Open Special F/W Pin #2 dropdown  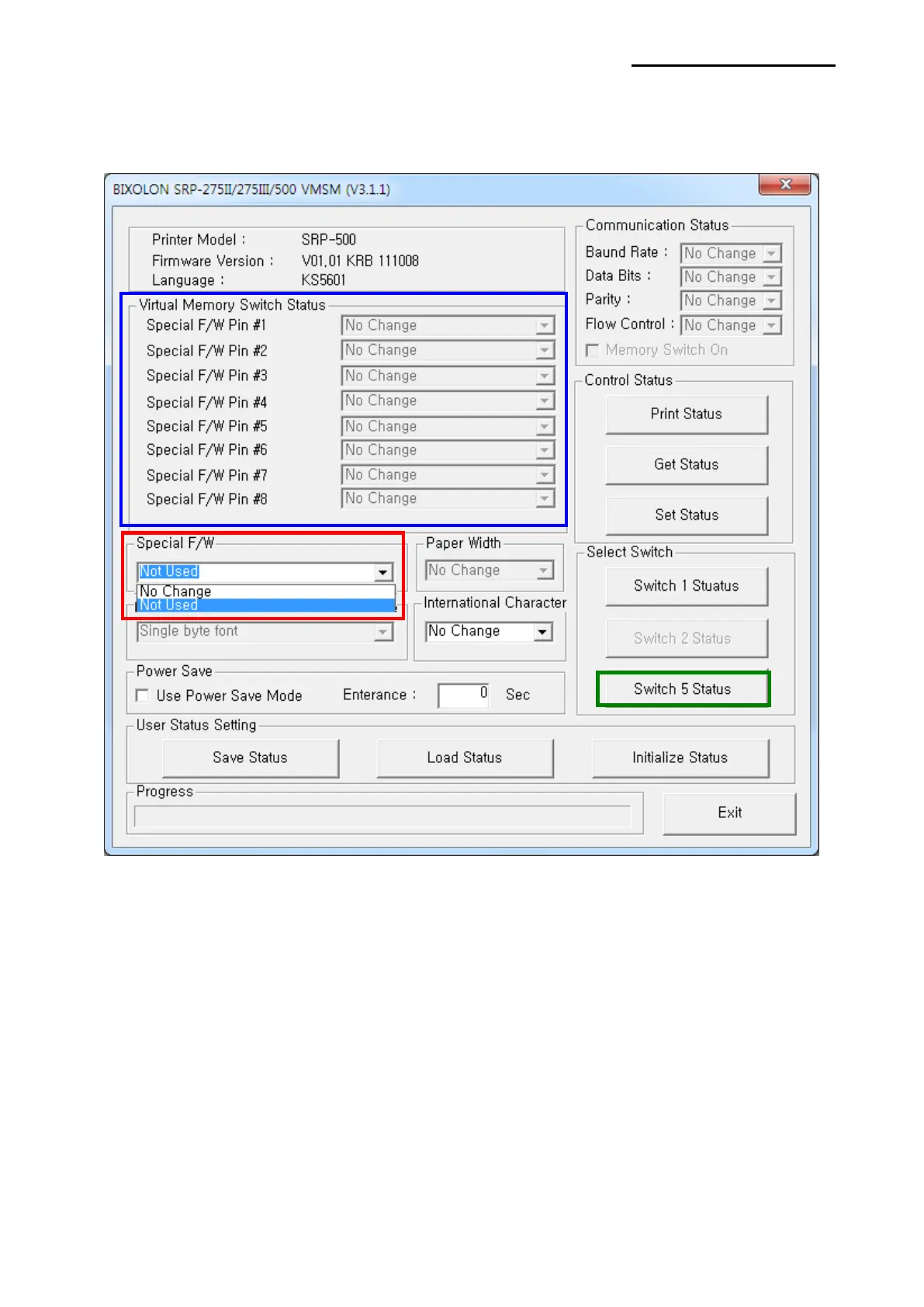[x=448, y=350]
